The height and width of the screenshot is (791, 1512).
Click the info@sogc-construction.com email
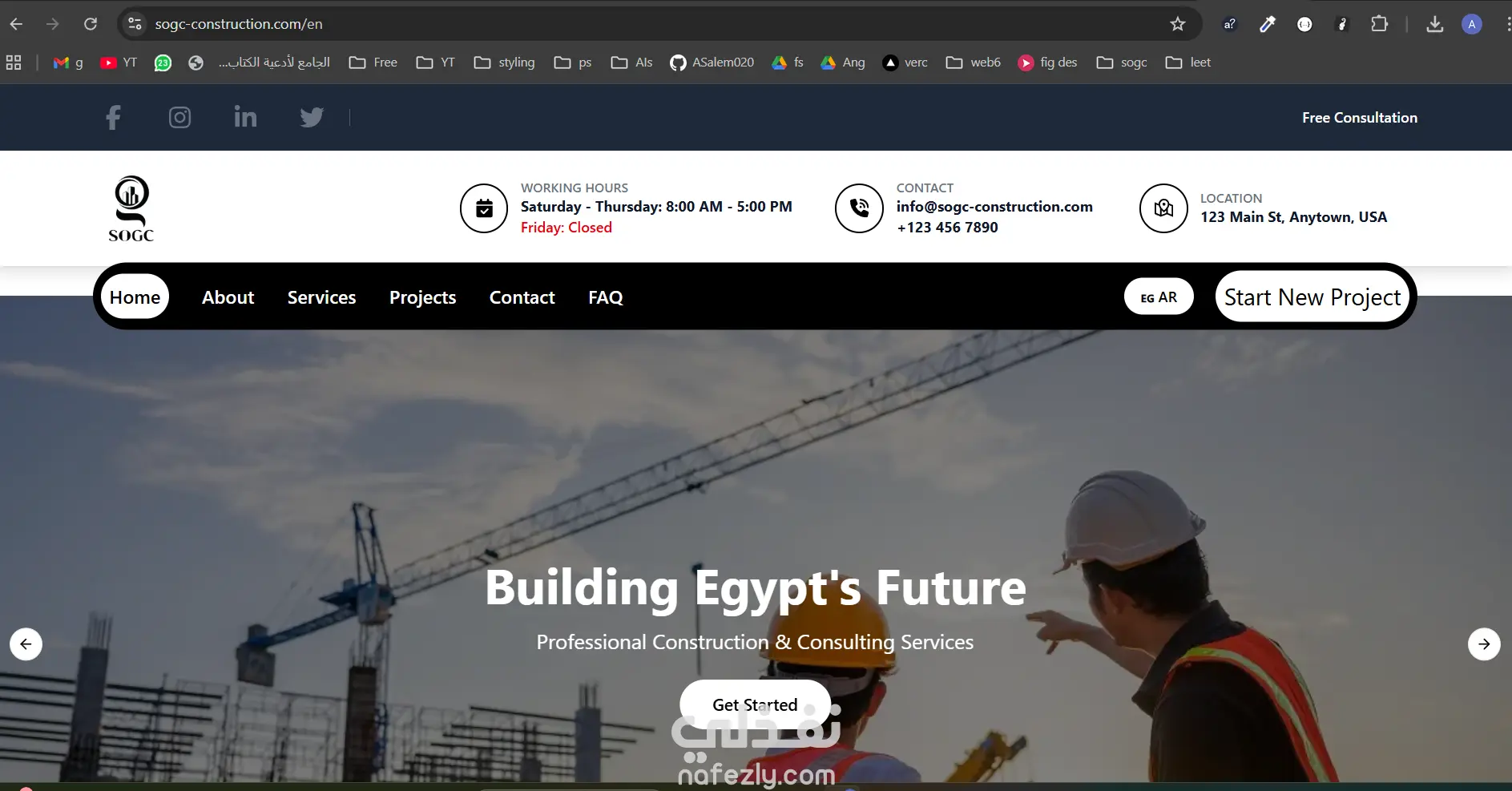[994, 207]
